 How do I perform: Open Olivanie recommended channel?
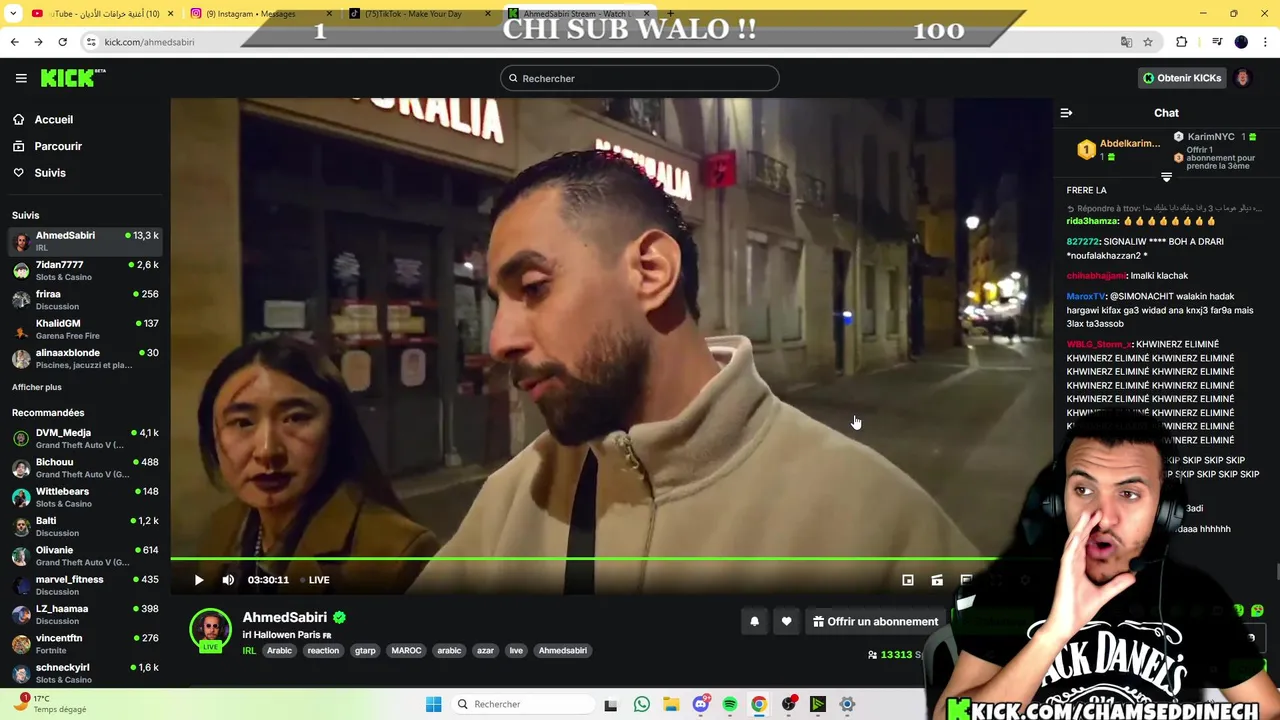(x=85, y=555)
